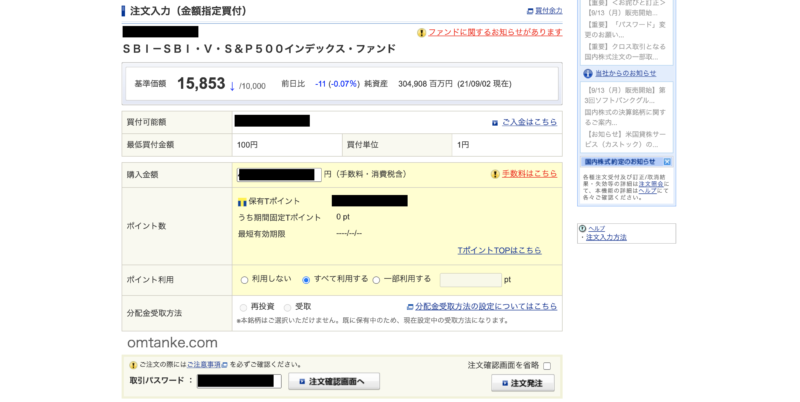800x402 pixels.
Task: Open the 当社からのお知らせ link
Action: 626,73
